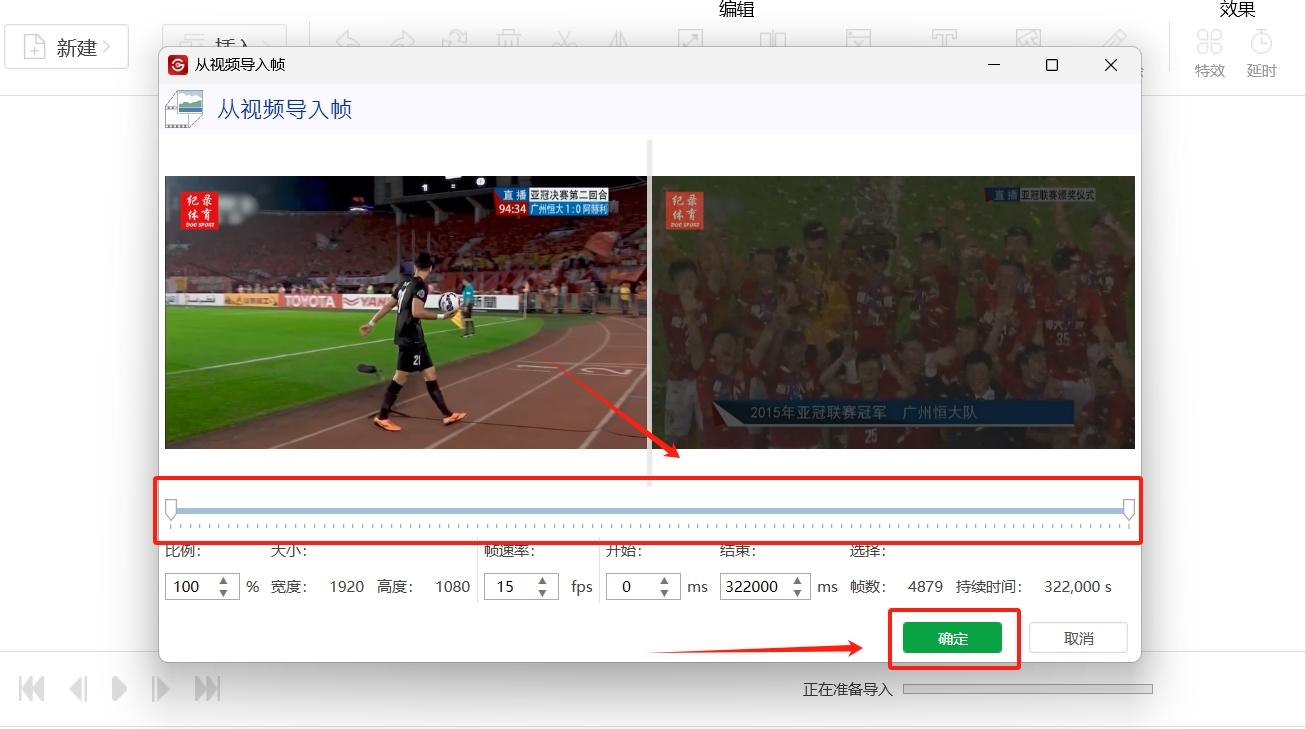Click the right handle of range slider
The height and width of the screenshot is (729, 1306).
1129,510
